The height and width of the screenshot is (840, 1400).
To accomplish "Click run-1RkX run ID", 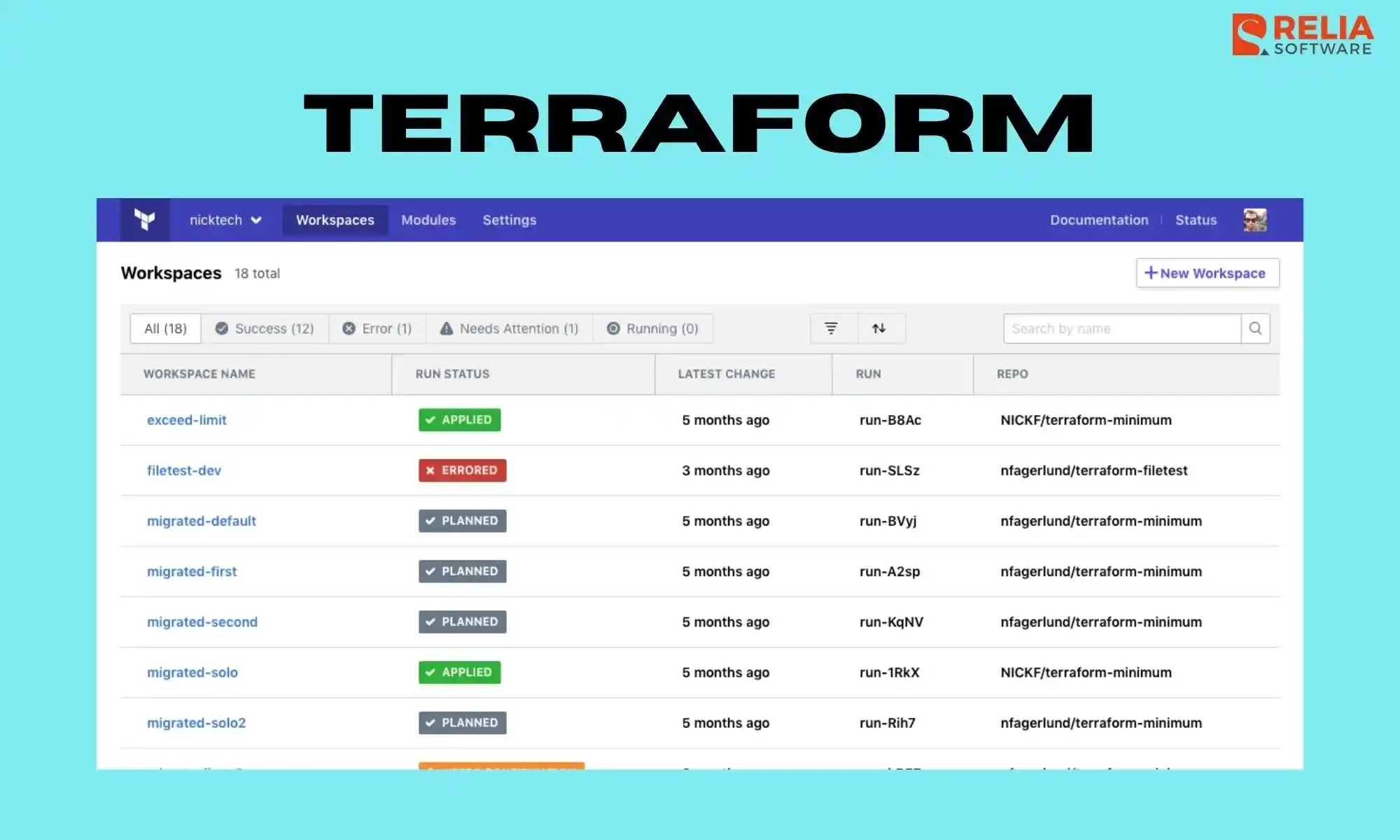I will [890, 672].
